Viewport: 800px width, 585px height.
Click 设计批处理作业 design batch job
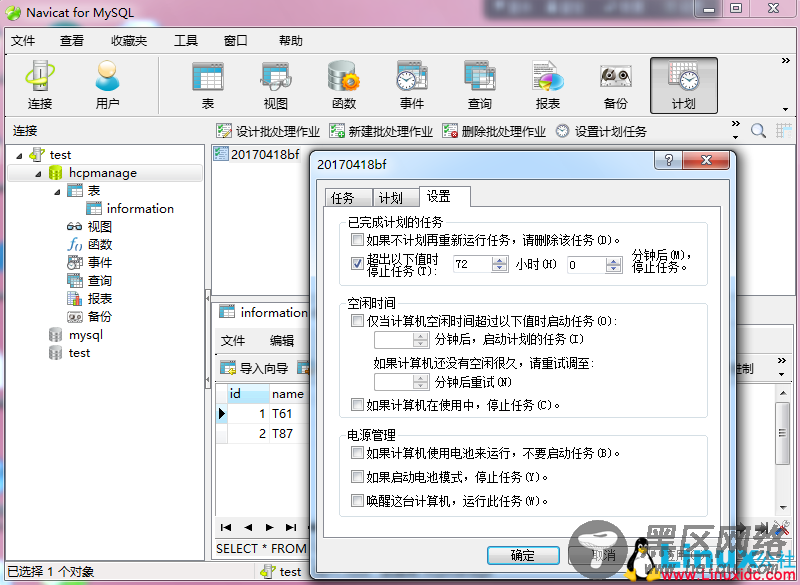tap(268, 131)
